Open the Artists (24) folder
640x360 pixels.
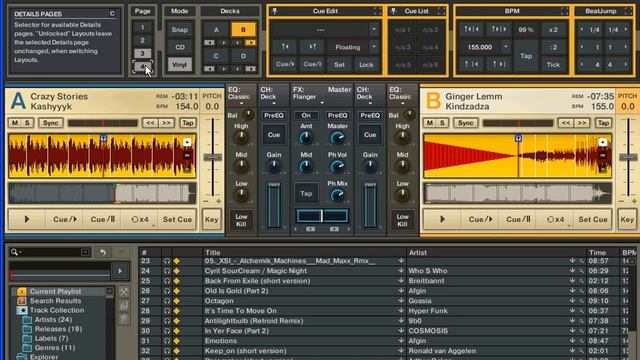(x=53, y=320)
